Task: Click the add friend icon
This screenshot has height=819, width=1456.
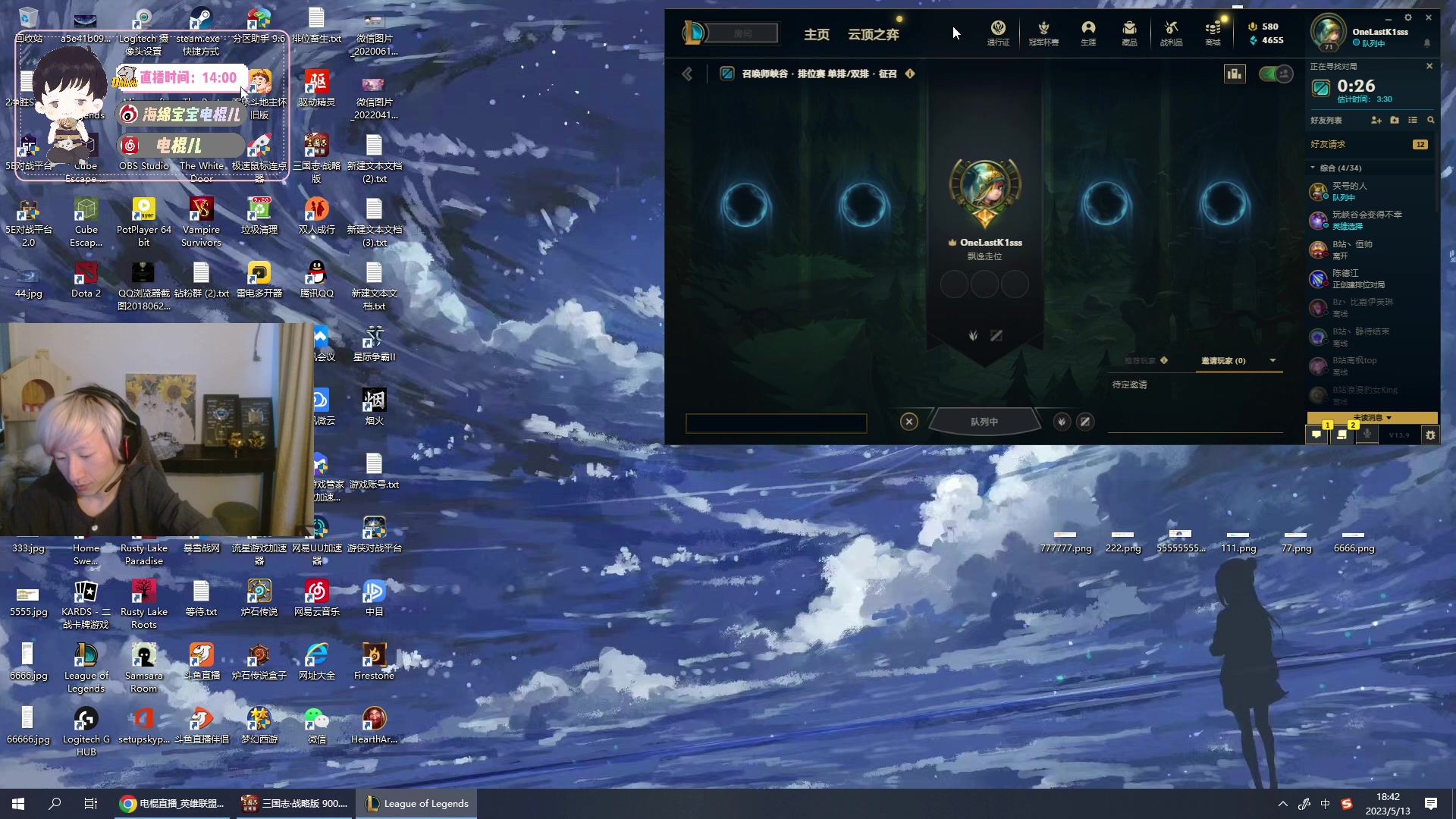Action: 1376,120
